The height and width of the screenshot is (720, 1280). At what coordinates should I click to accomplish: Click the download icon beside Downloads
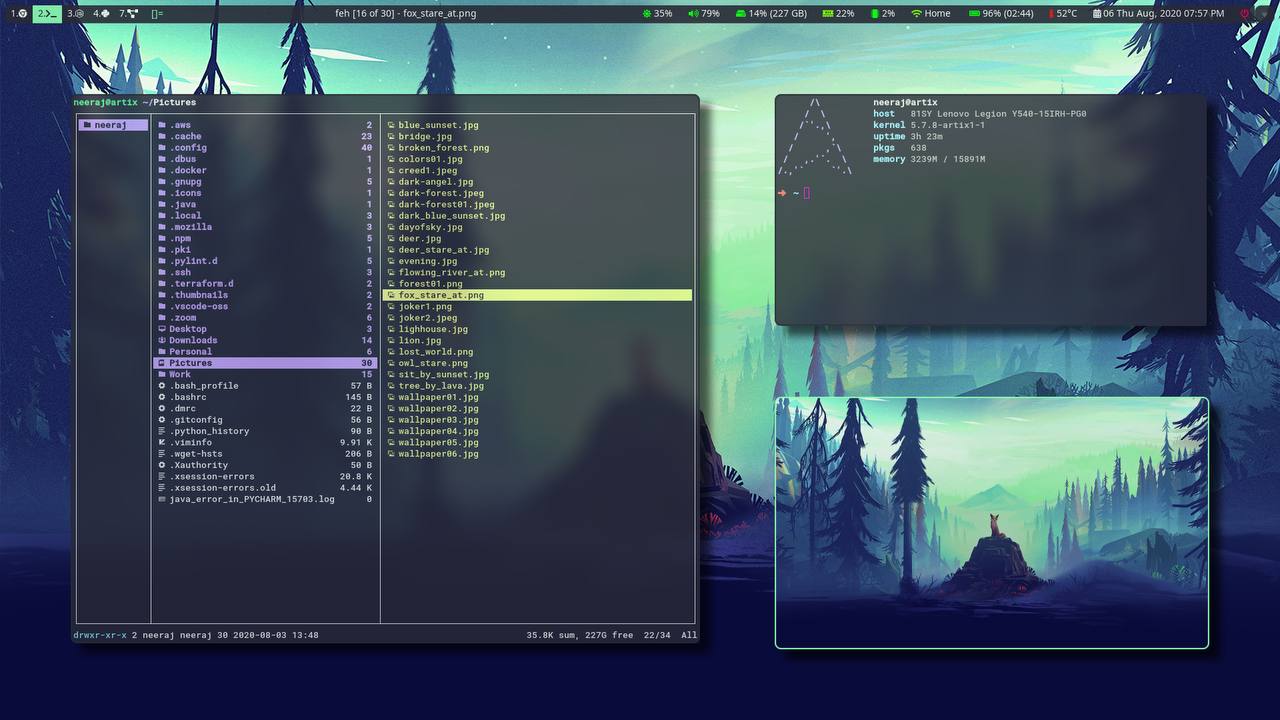click(x=162, y=340)
